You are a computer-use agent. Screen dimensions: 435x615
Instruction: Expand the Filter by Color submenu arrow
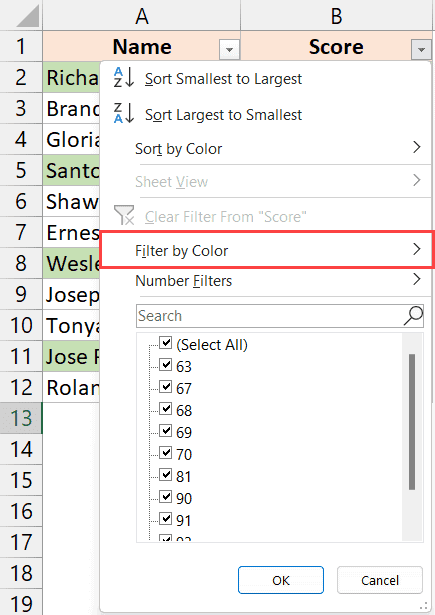(x=417, y=249)
